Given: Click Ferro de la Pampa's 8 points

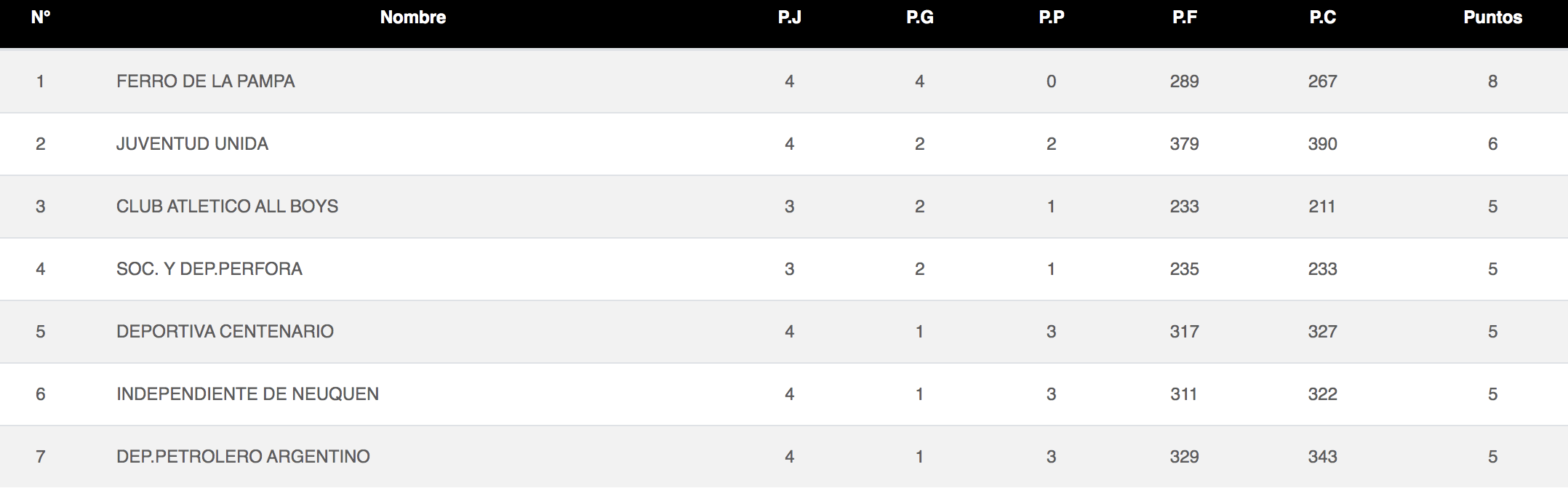Looking at the screenshot, I should (x=1492, y=81).
